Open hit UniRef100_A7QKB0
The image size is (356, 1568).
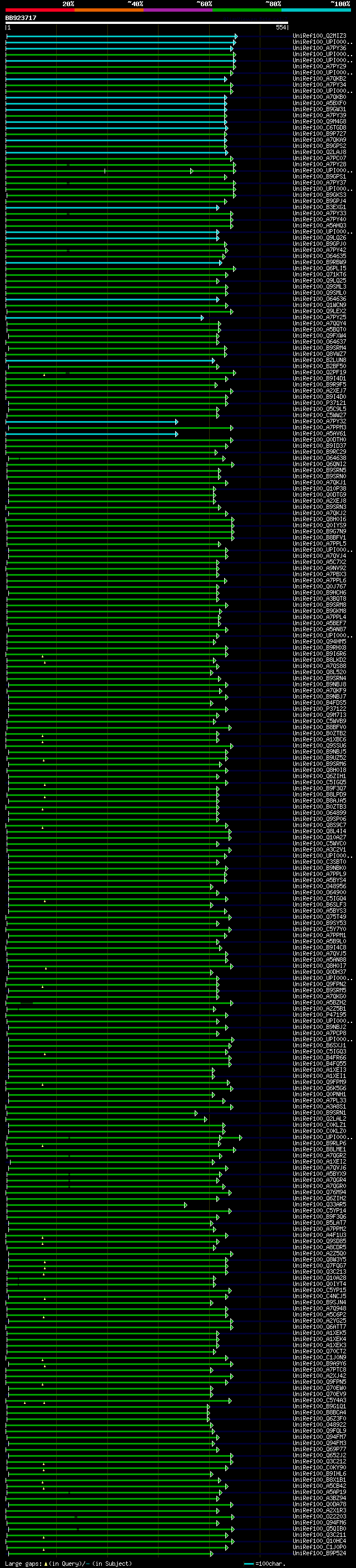click(x=319, y=97)
